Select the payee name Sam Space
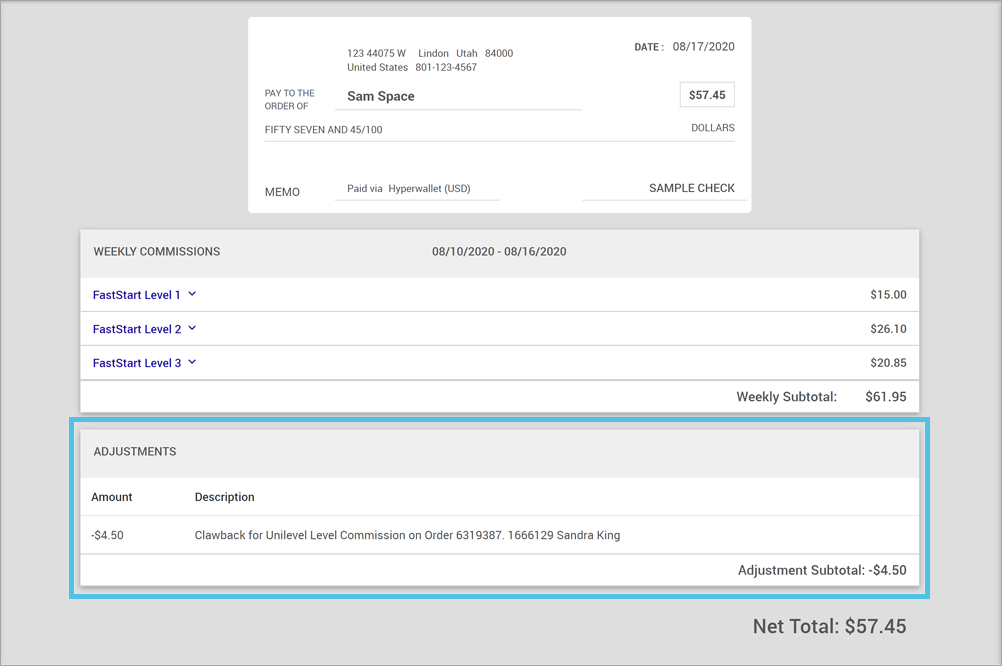Screen dimensions: 1002x666 pos(381,97)
